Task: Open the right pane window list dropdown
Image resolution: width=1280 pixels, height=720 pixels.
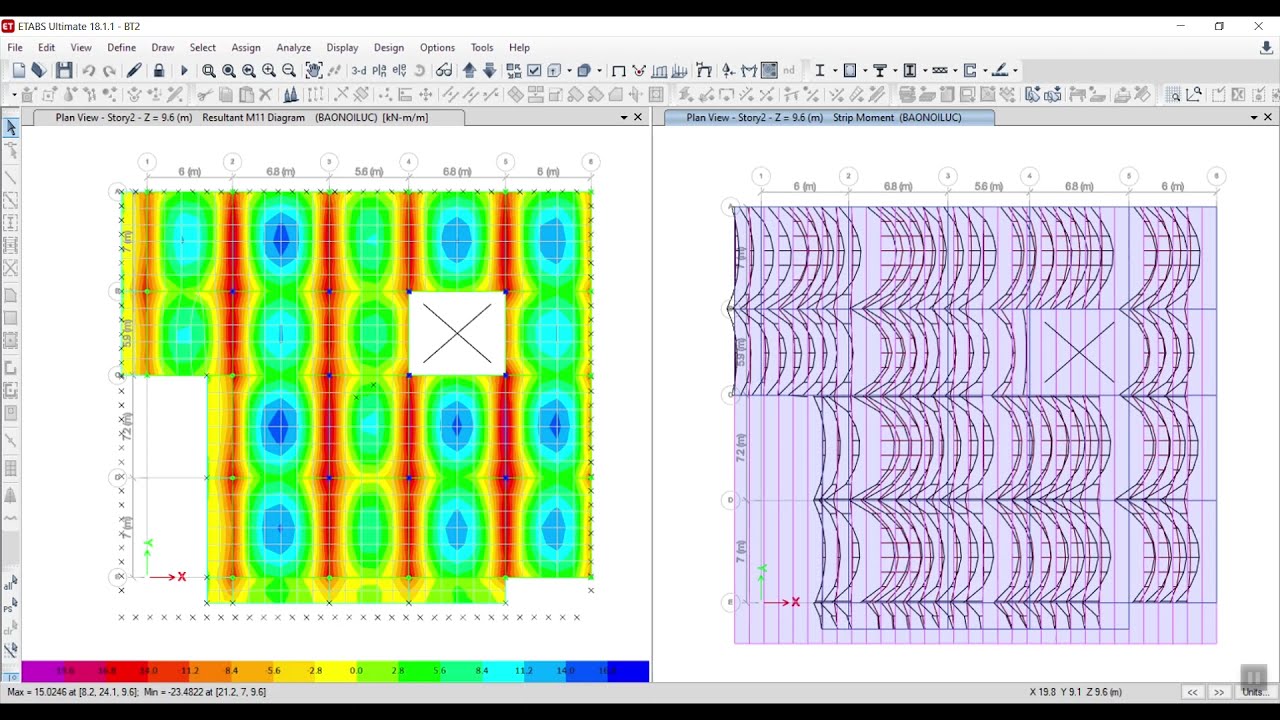Action: pos(1254,117)
